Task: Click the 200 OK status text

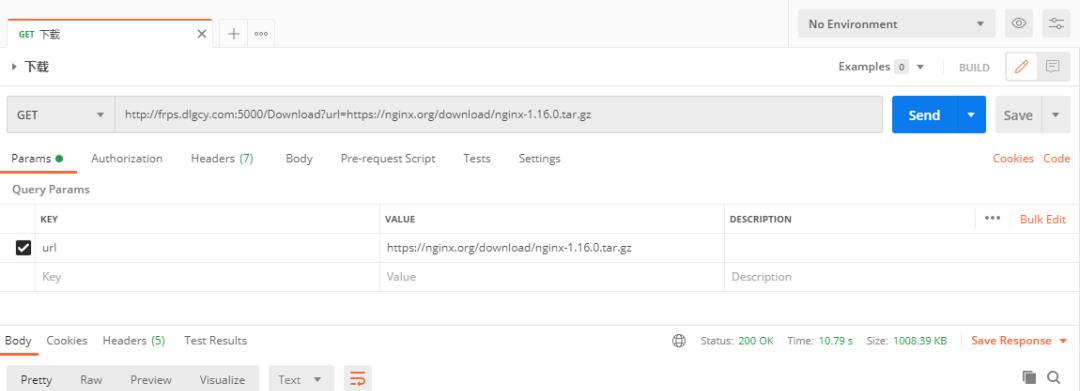Action: coord(756,341)
